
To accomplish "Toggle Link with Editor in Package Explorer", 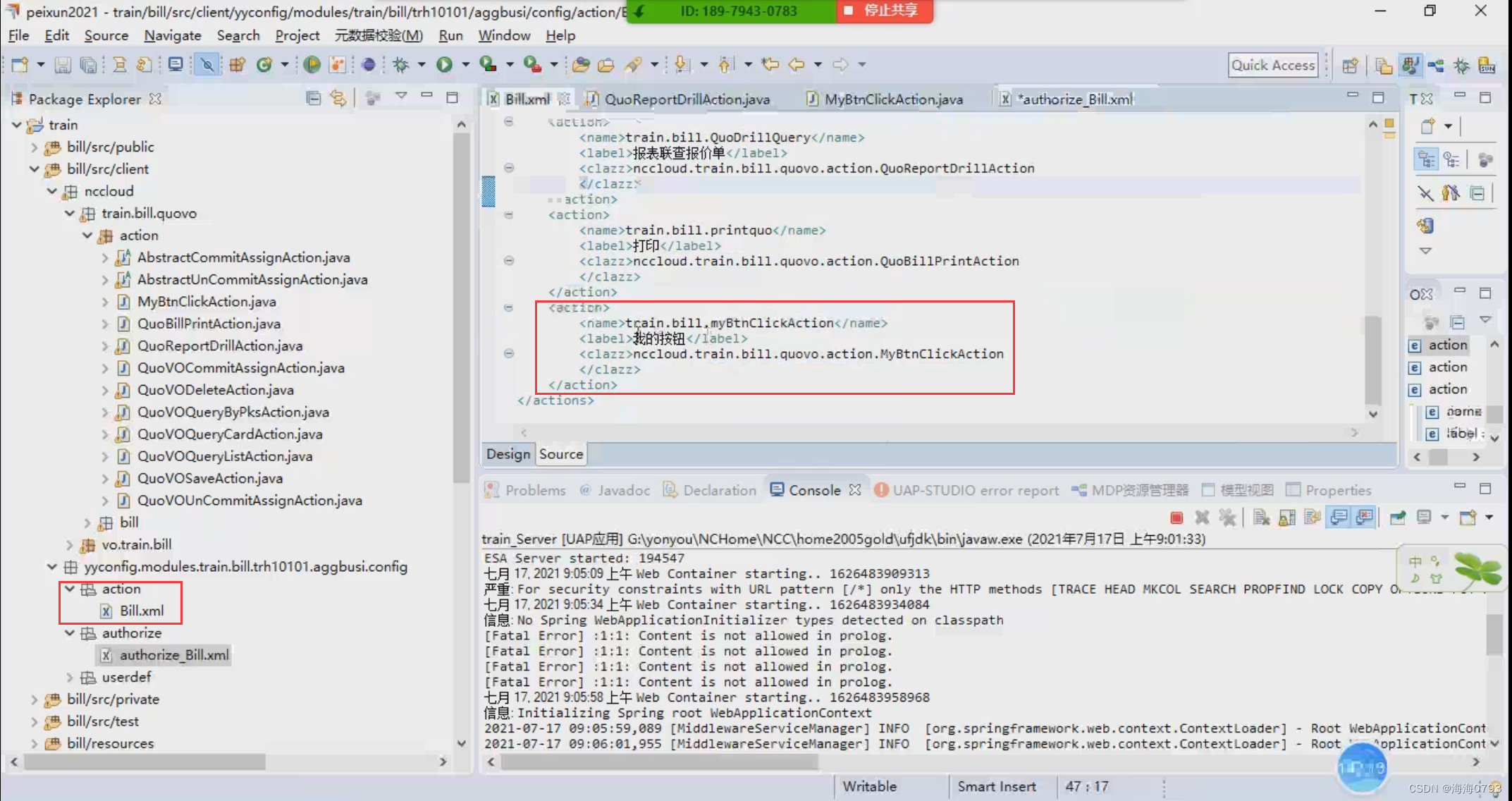I will coord(339,98).
